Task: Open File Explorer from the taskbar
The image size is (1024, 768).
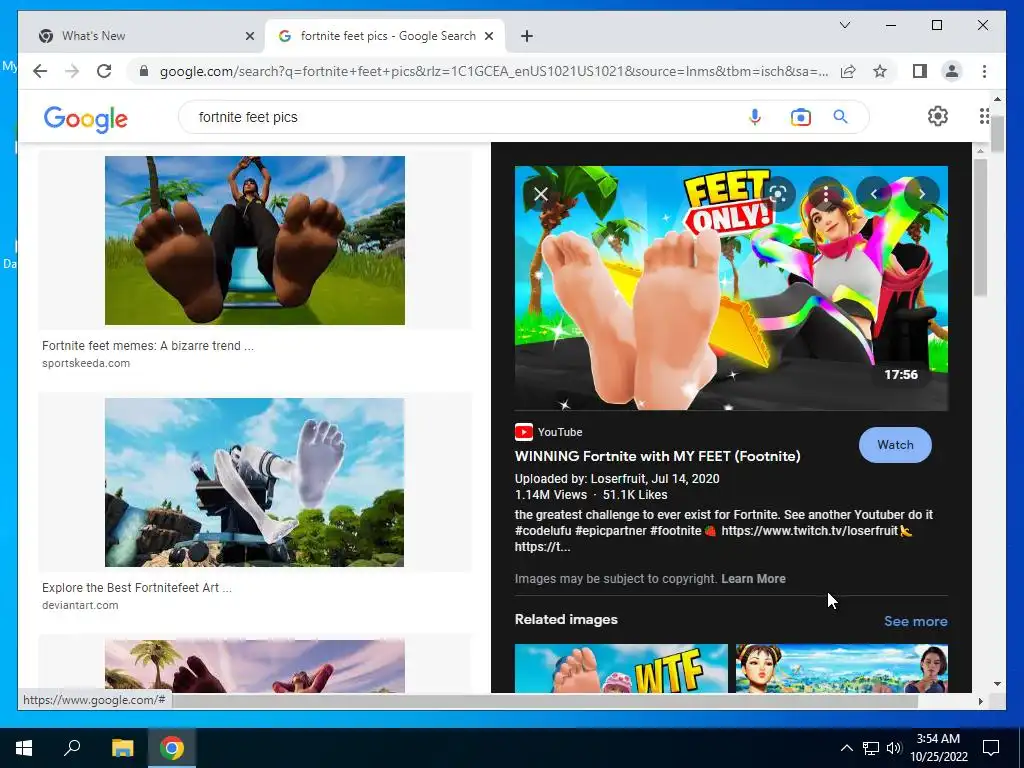Action: click(x=122, y=748)
